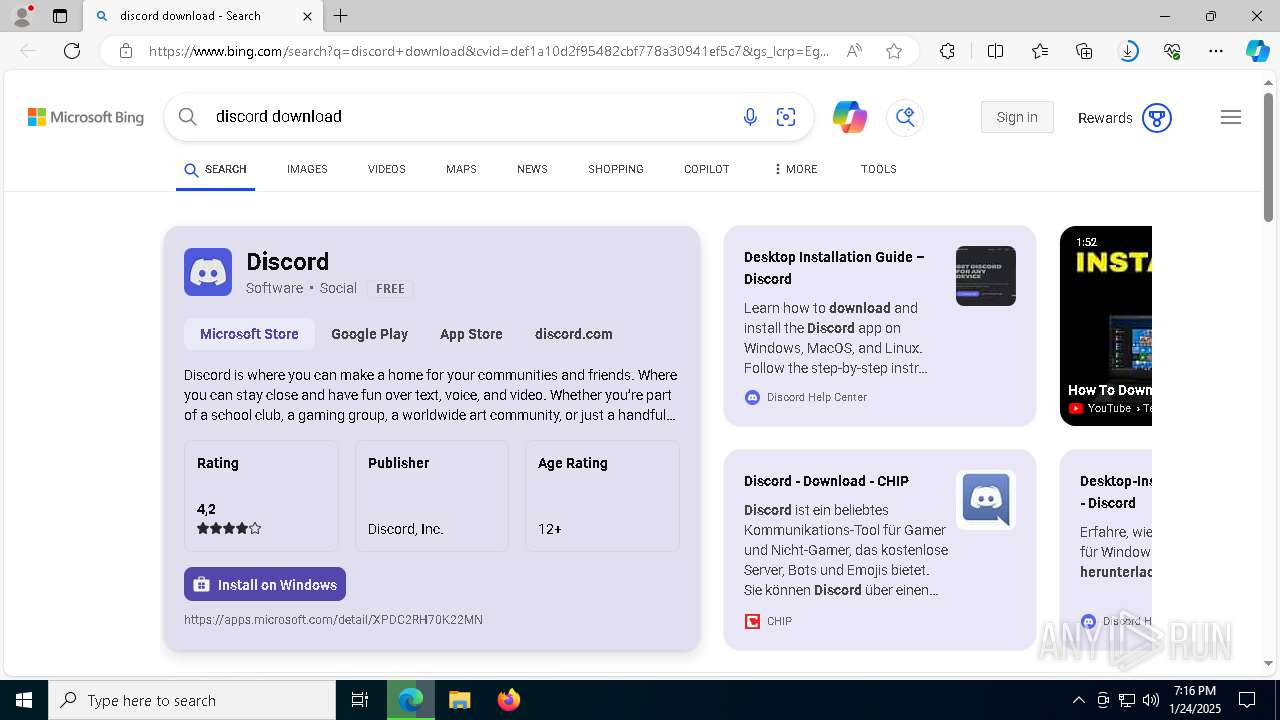Click the Discord title heading

(x=287, y=262)
